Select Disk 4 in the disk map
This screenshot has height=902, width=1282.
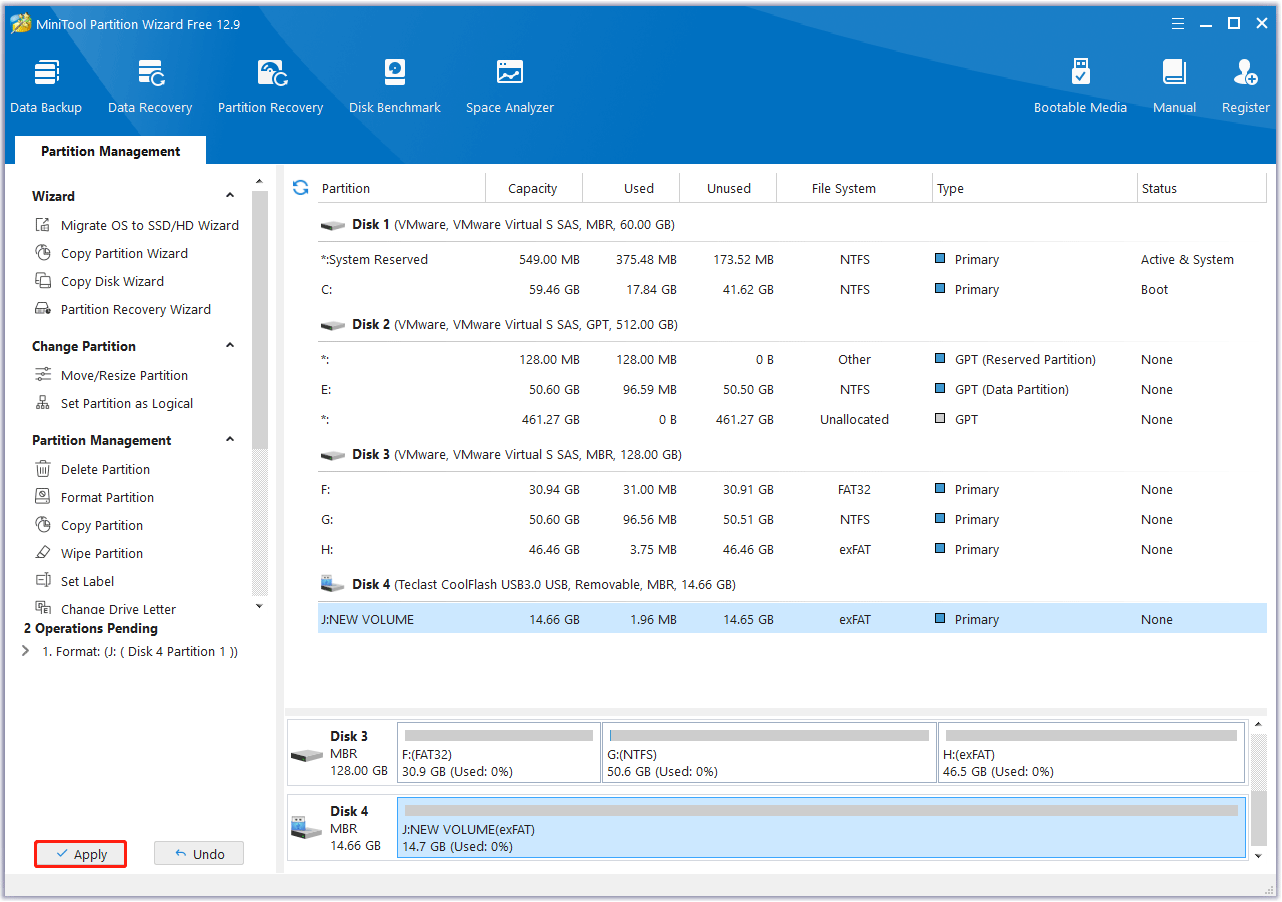[342, 828]
